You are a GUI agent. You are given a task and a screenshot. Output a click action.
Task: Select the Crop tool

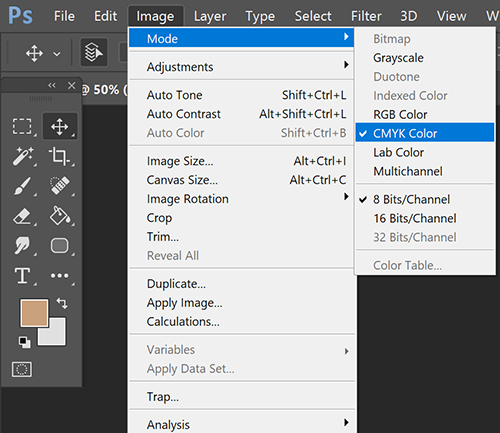click(59, 156)
